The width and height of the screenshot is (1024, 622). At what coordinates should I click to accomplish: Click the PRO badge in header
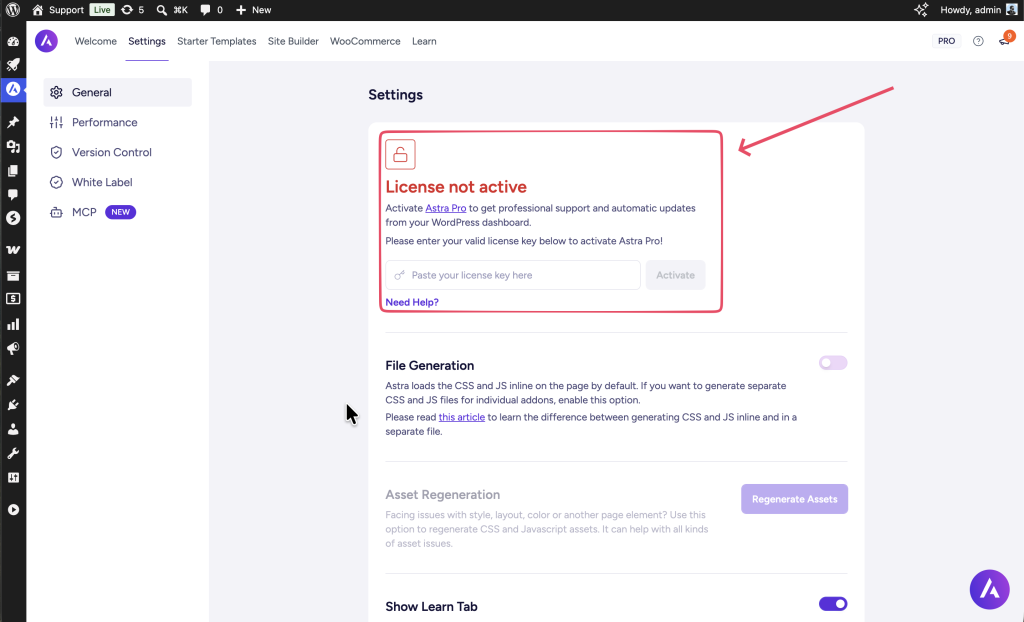[946, 41]
